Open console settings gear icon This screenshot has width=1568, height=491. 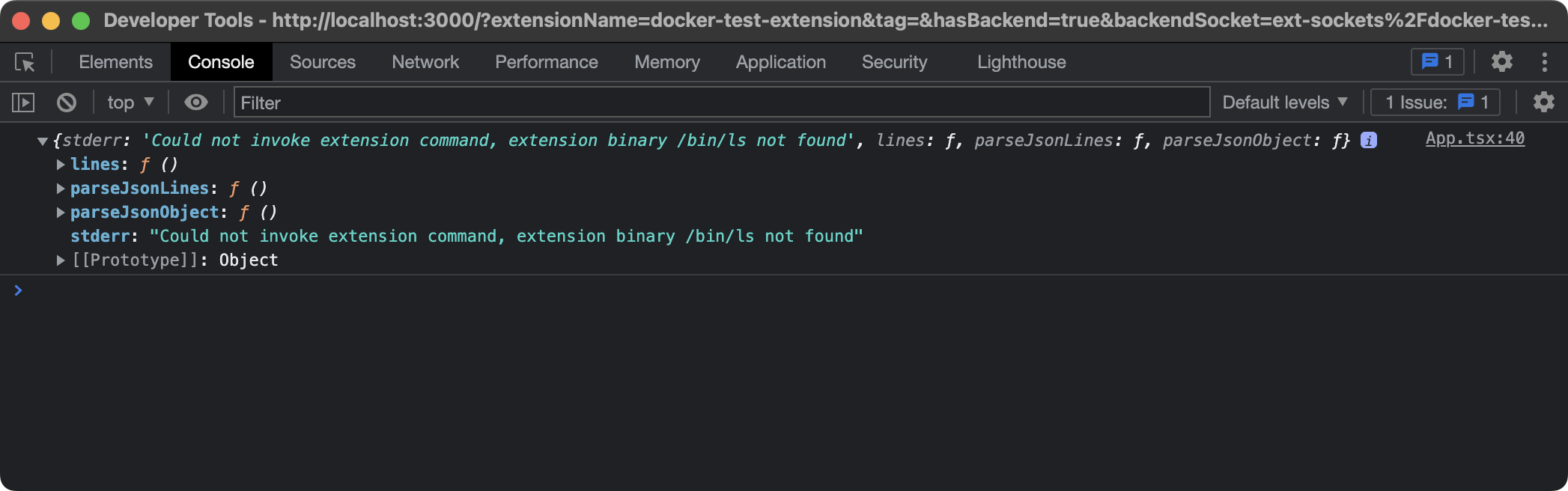[x=1543, y=103]
